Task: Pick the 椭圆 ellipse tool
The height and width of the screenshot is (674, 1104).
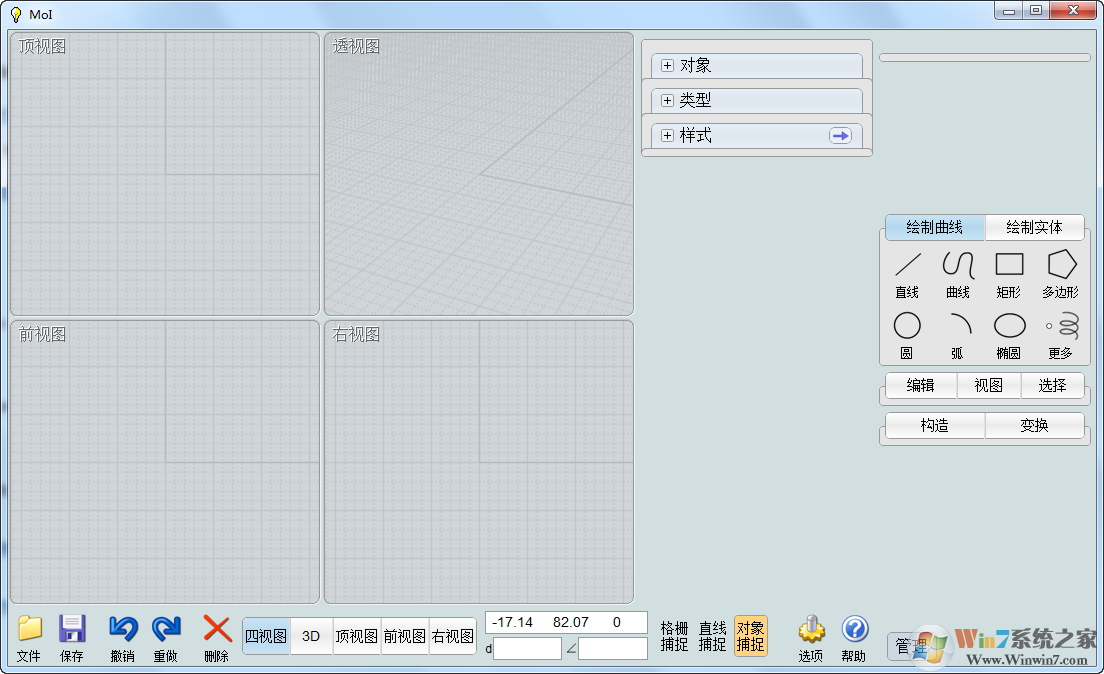Action: tap(1008, 332)
